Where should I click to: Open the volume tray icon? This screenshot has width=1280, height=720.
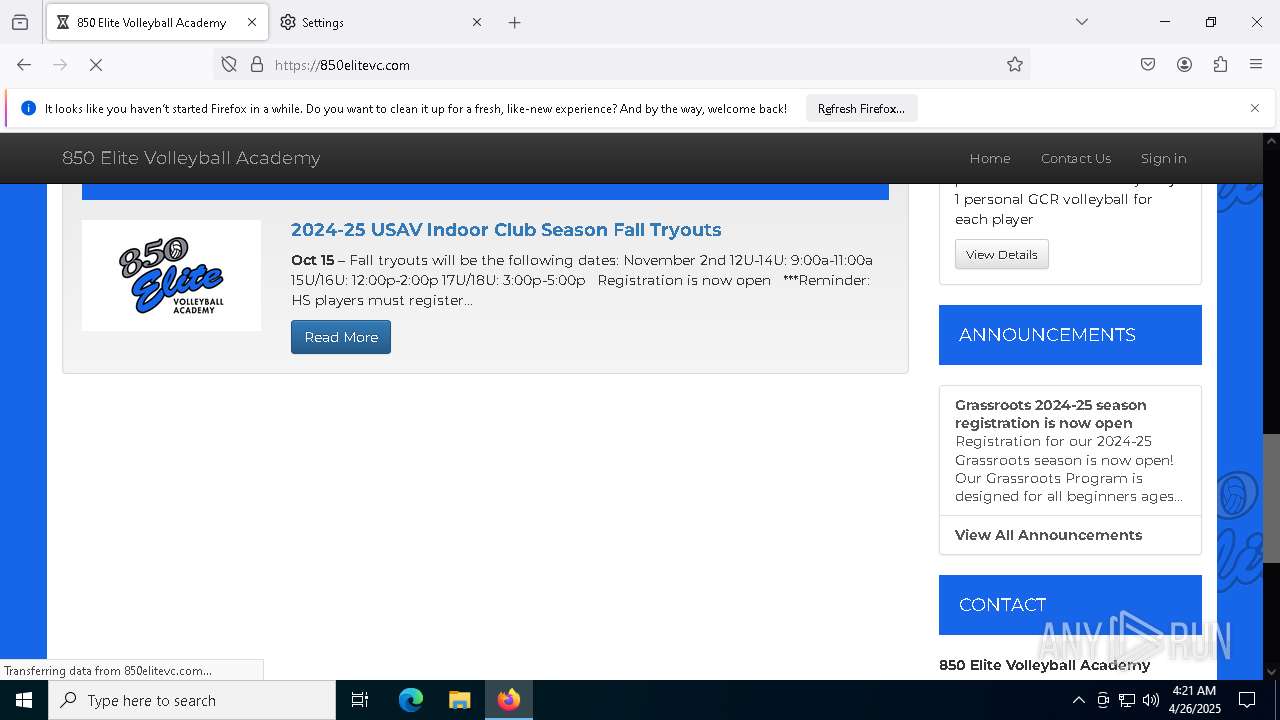click(x=1151, y=700)
